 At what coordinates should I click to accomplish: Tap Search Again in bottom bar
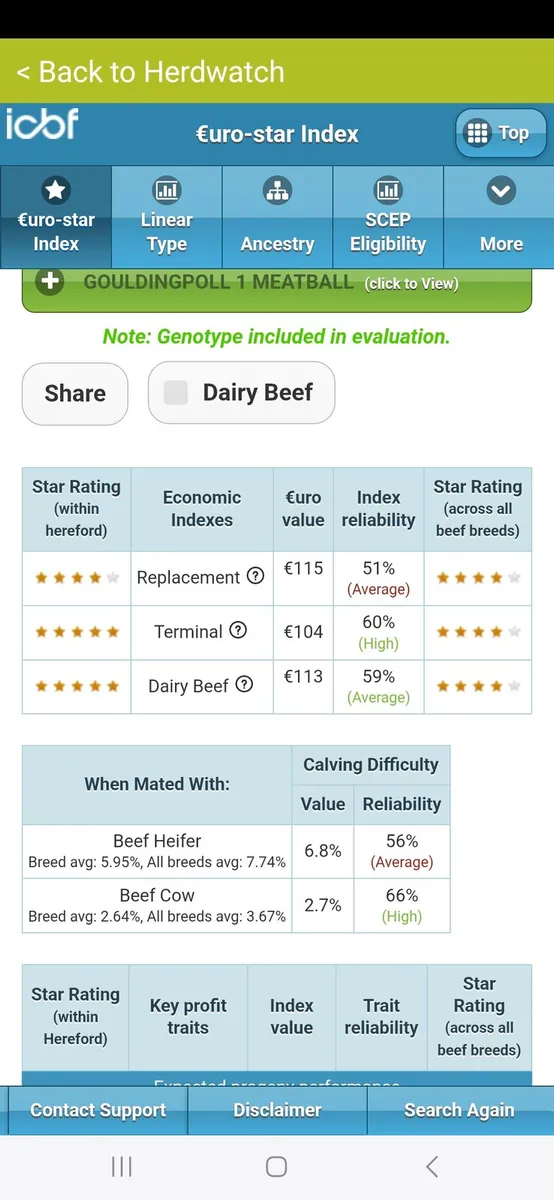459,1110
